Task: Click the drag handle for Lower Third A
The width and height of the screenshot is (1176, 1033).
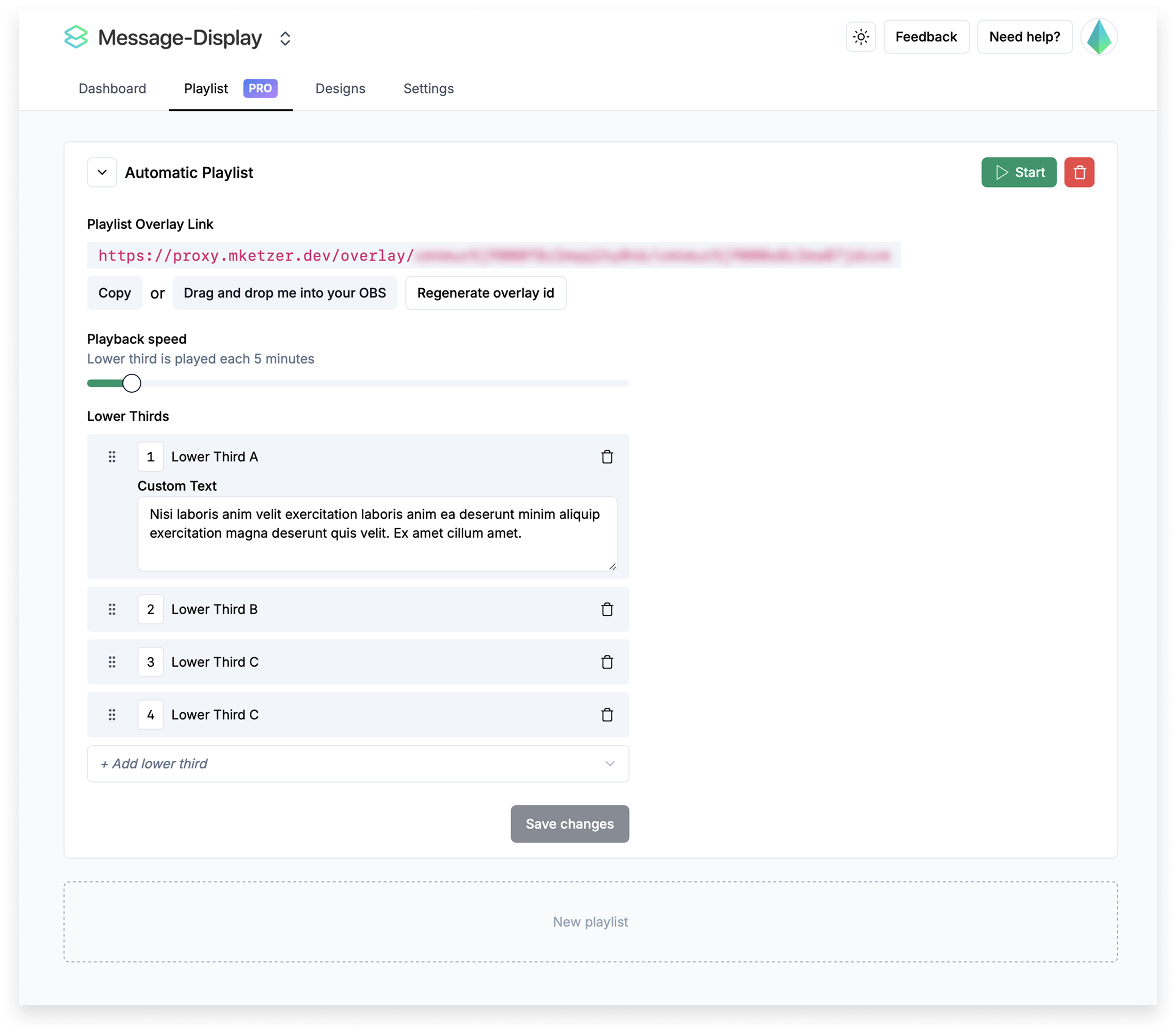Action: [x=112, y=457]
